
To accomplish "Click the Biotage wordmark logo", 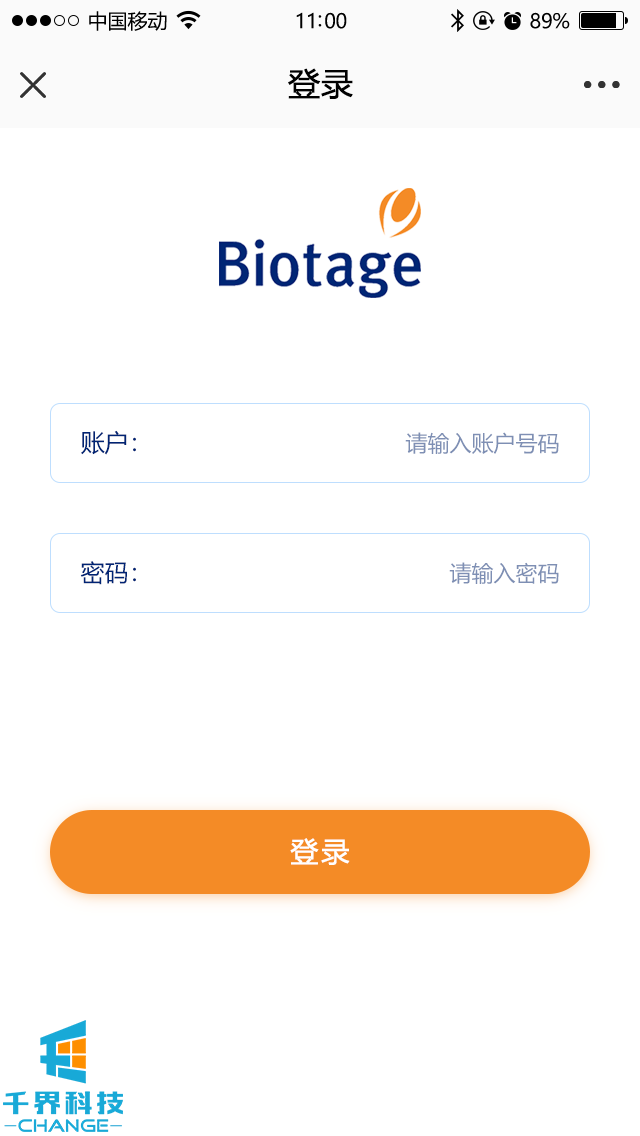I will (x=319, y=265).
